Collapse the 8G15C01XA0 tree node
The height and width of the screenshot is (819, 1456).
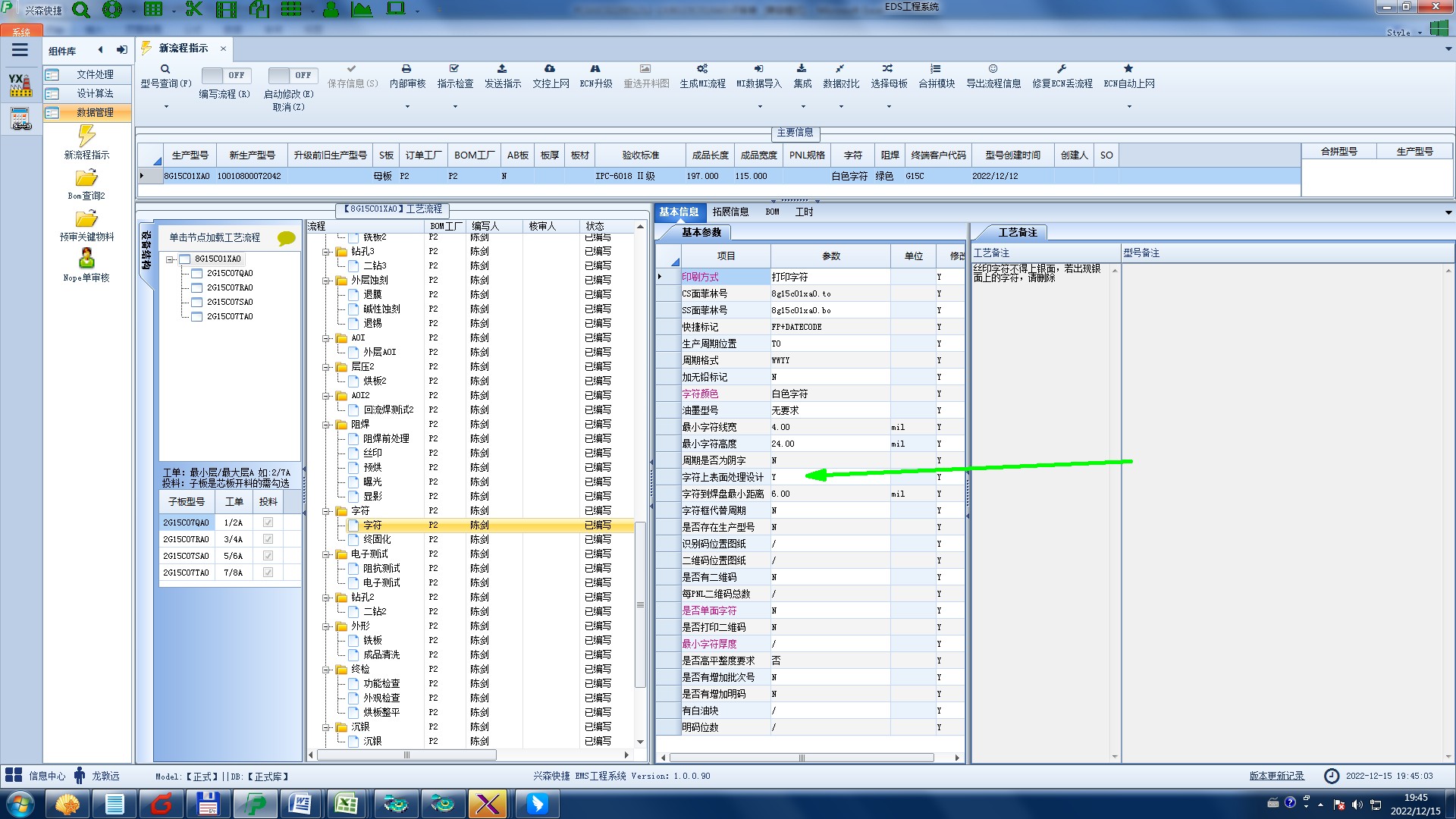click(x=171, y=259)
